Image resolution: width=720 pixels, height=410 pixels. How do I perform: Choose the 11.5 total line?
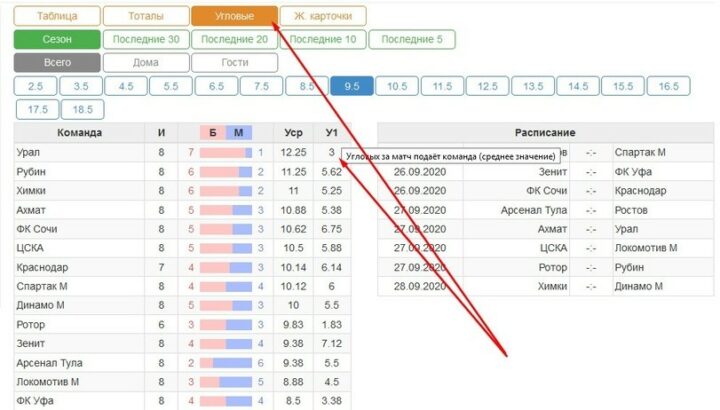tap(442, 86)
